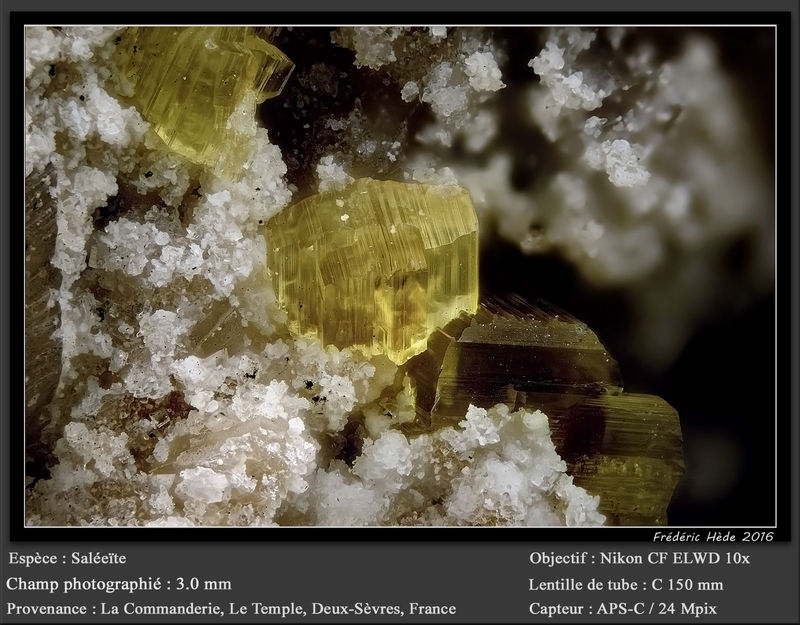Viewport: 800px width, 625px height.
Task: Select the Nikon CF ELWD 10x text
Action: click(x=674, y=559)
